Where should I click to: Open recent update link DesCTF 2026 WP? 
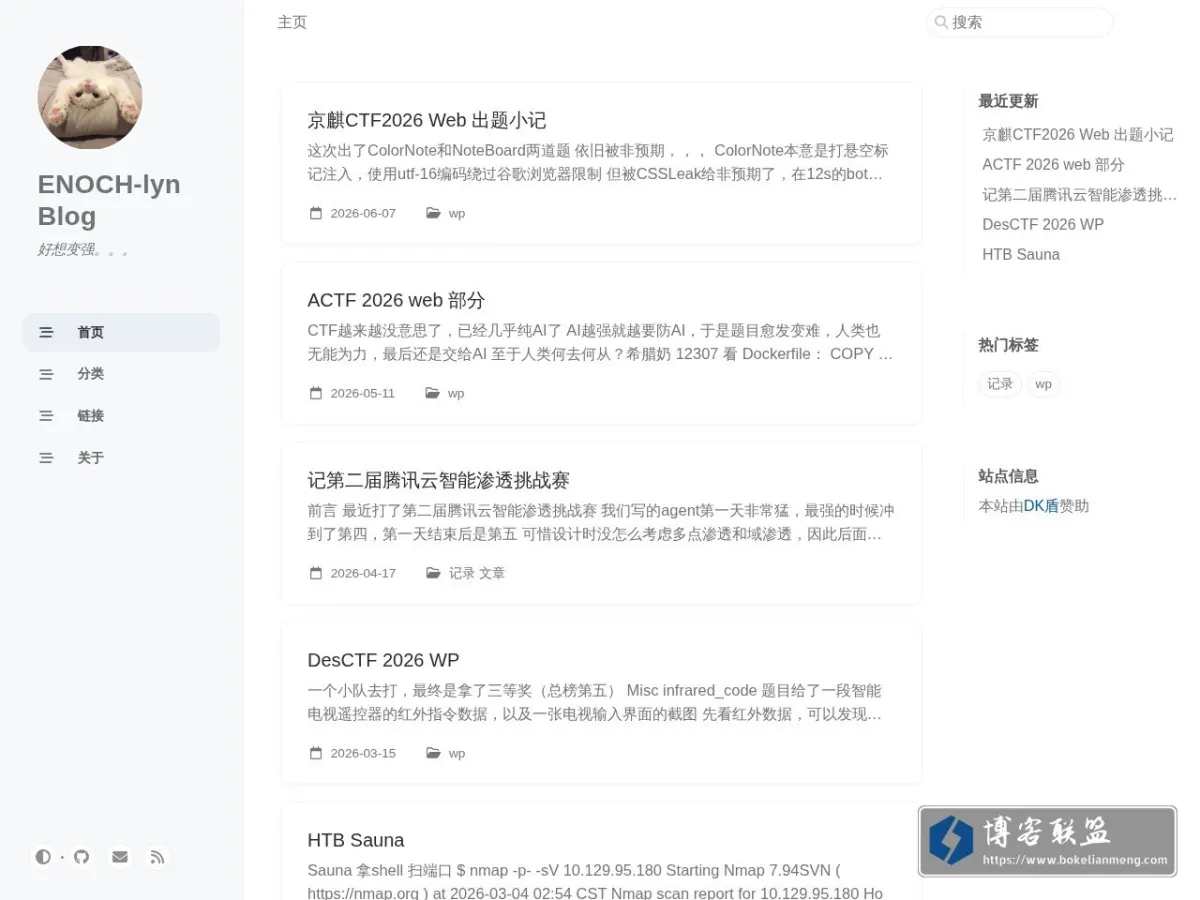1043,224
